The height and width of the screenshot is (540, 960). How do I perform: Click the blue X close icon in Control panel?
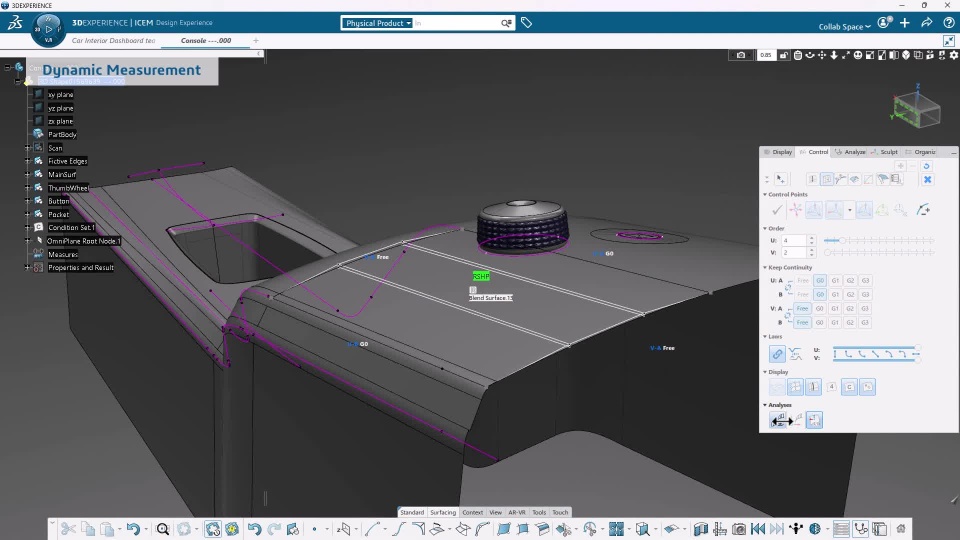[927, 179]
